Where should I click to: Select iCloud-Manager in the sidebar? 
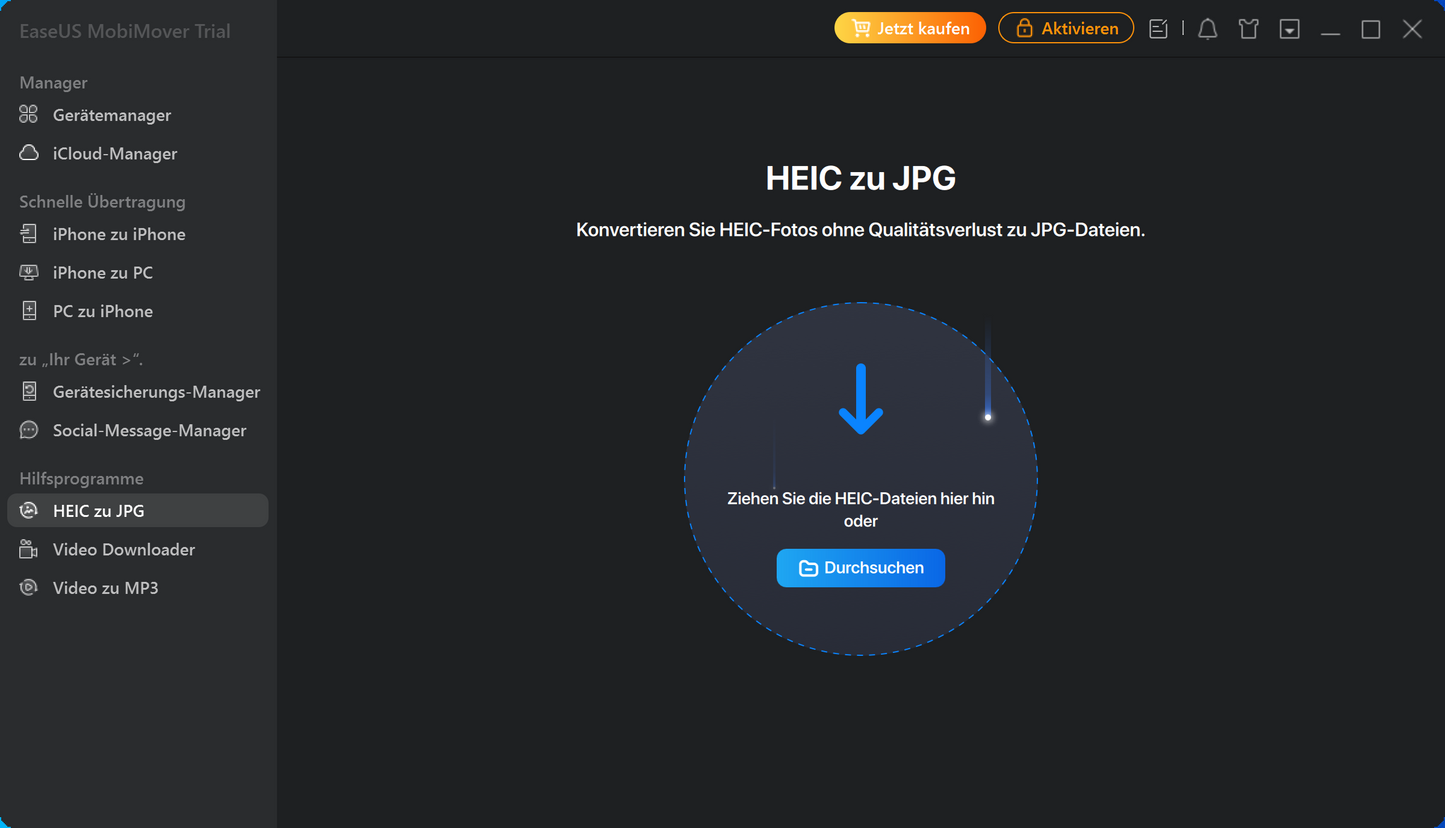pos(114,154)
